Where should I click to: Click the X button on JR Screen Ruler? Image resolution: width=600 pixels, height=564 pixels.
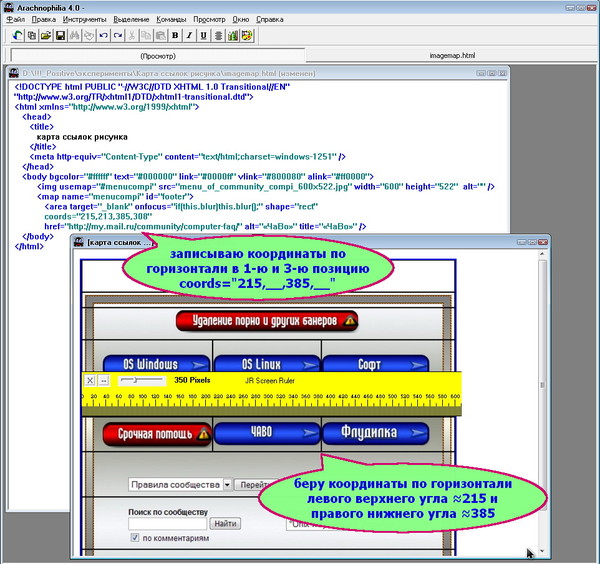click(90, 380)
